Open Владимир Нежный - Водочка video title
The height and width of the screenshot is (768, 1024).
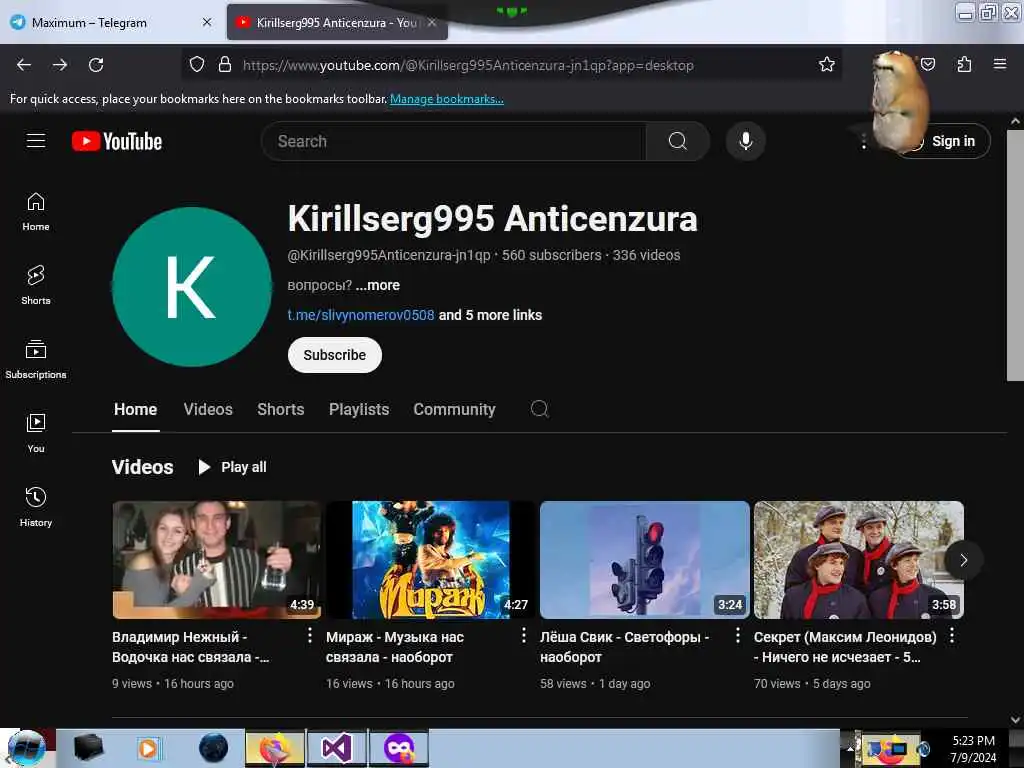(191, 647)
